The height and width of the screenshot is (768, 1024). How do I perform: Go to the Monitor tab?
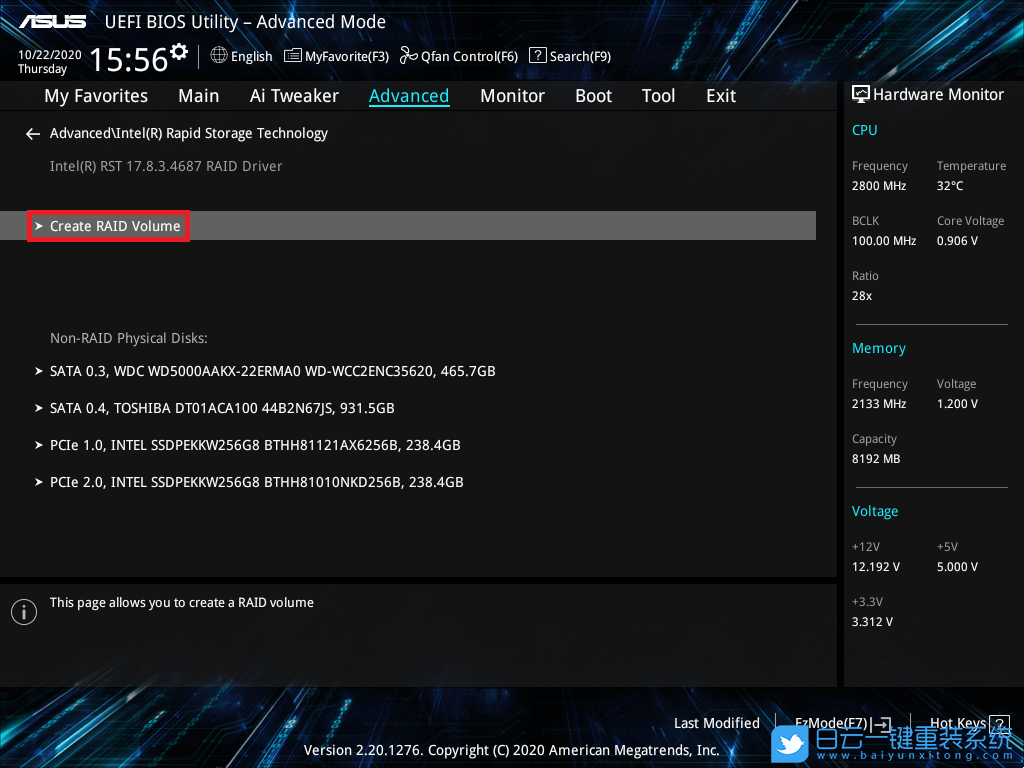pos(512,96)
